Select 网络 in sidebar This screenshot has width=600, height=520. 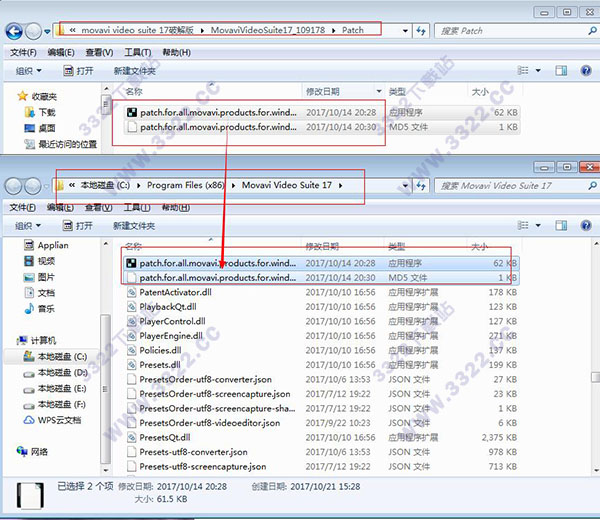33,452
